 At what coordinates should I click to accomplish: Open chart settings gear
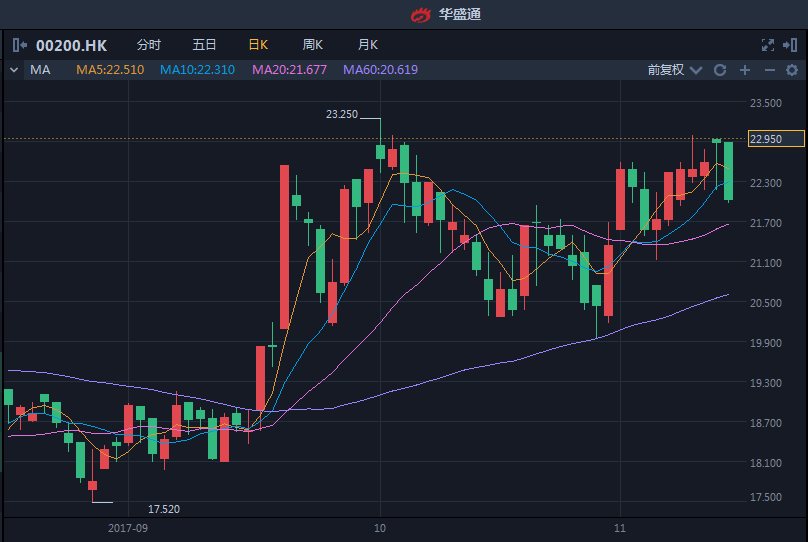(792, 70)
